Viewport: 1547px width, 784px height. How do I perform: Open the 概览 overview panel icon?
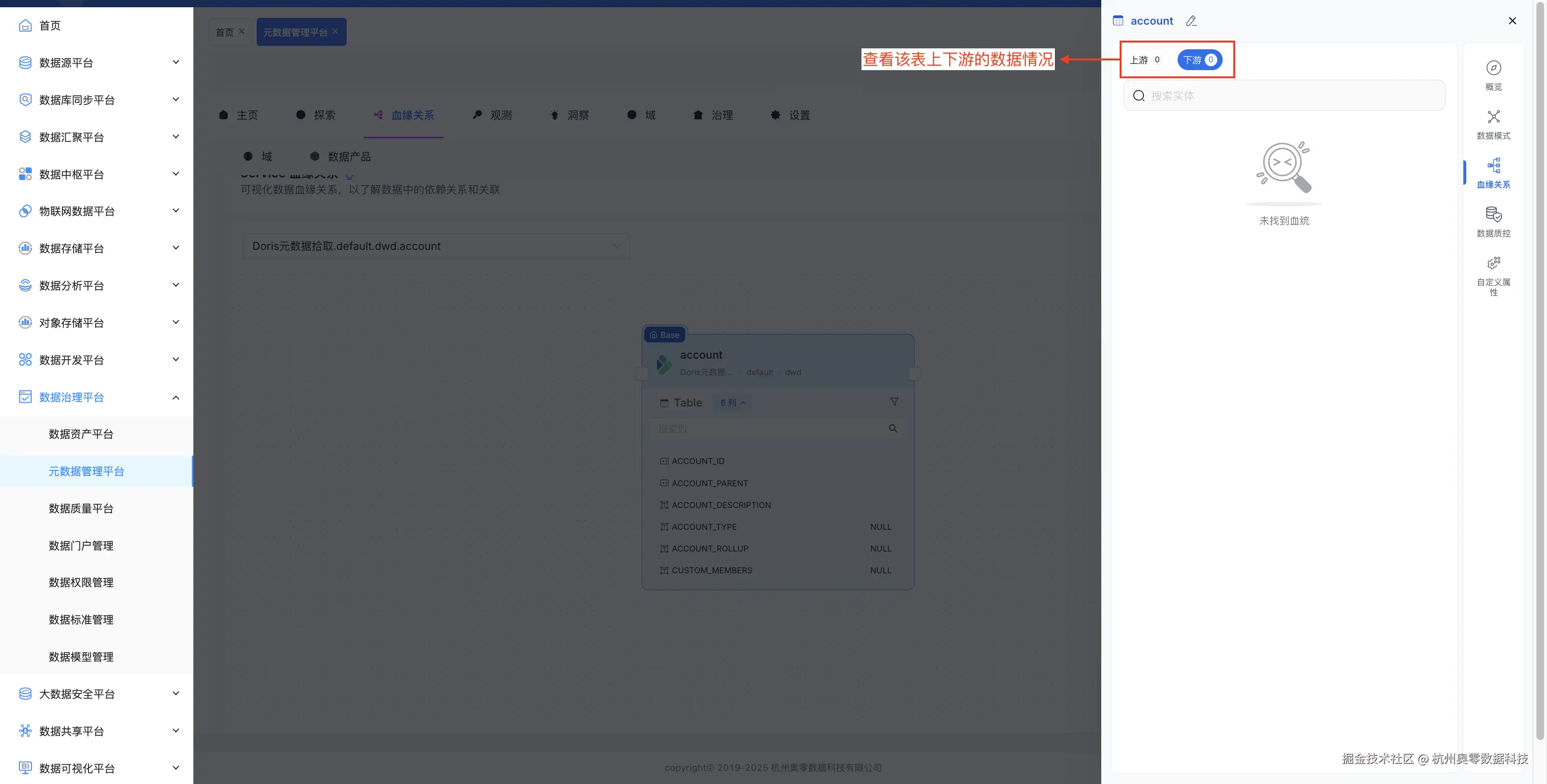[1493, 69]
